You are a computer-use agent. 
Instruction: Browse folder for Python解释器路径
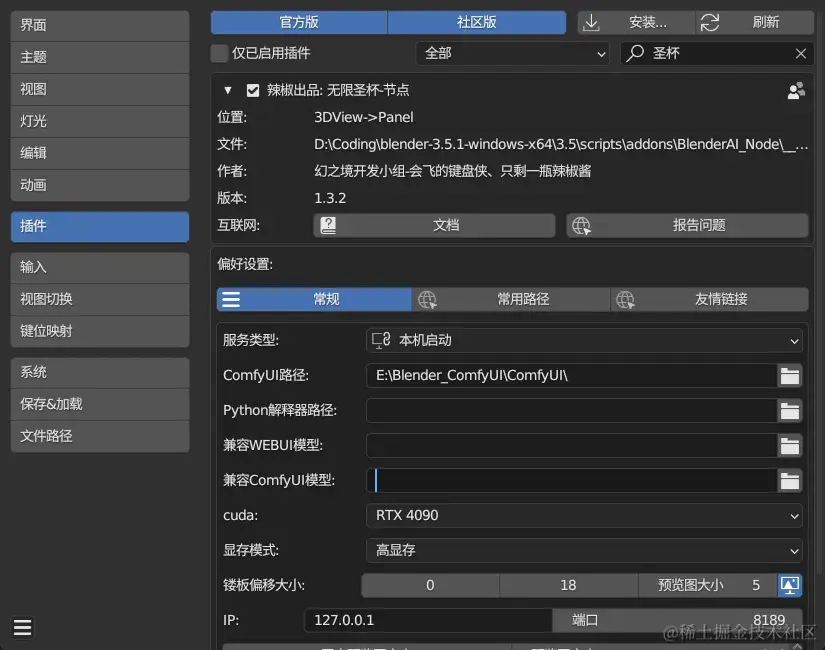[x=790, y=411]
